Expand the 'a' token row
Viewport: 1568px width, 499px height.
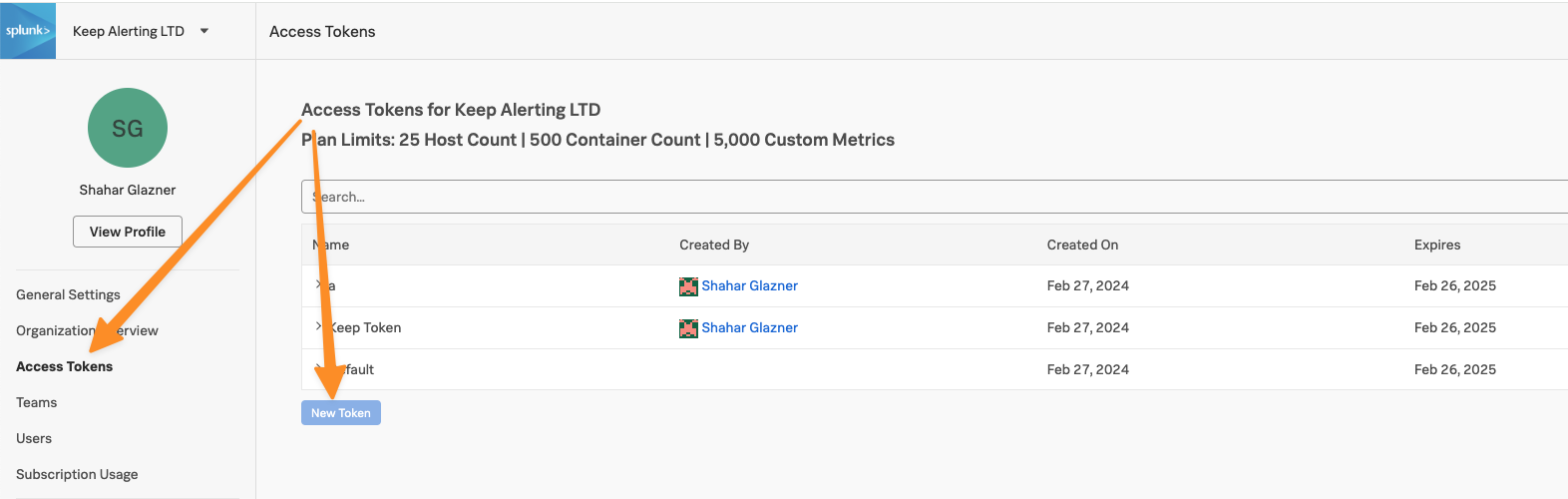pyautogui.click(x=318, y=285)
